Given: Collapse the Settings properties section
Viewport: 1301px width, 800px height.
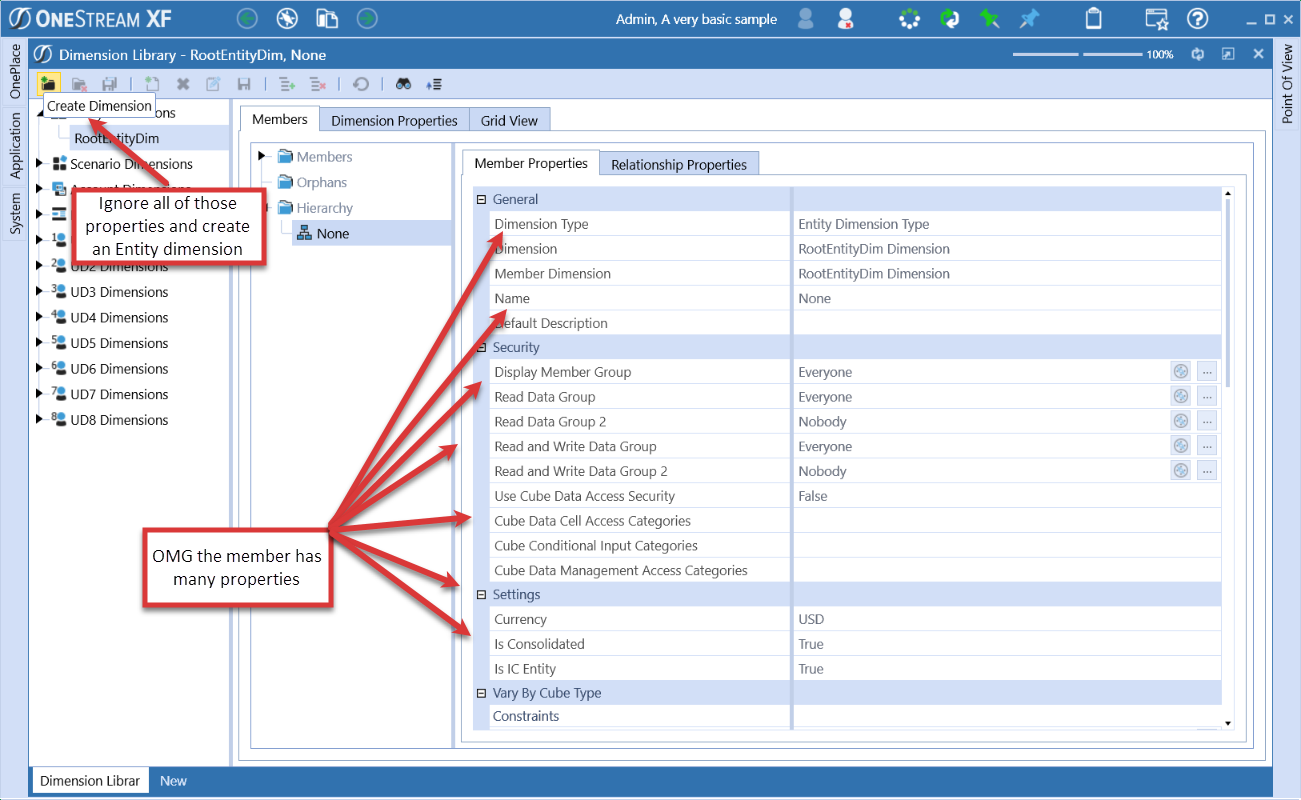Looking at the screenshot, I should tap(481, 594).
